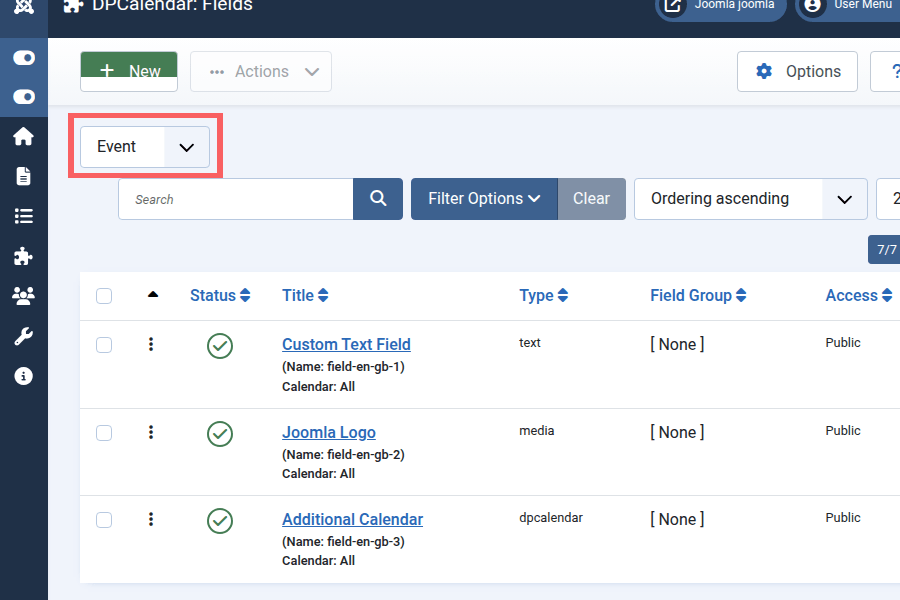Open row actions menu for Joomla Logo
900x600 pixels.
point(151,432)
